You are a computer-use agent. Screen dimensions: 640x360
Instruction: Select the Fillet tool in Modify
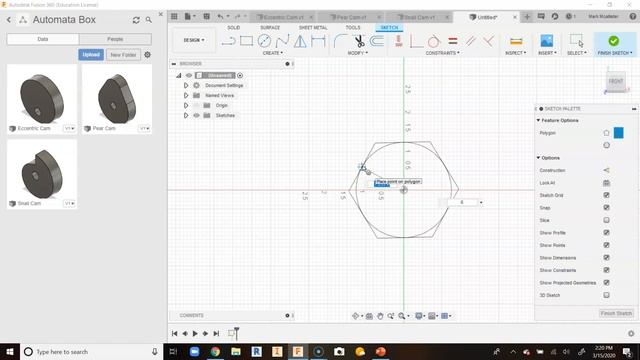click(x=340, y=41)
